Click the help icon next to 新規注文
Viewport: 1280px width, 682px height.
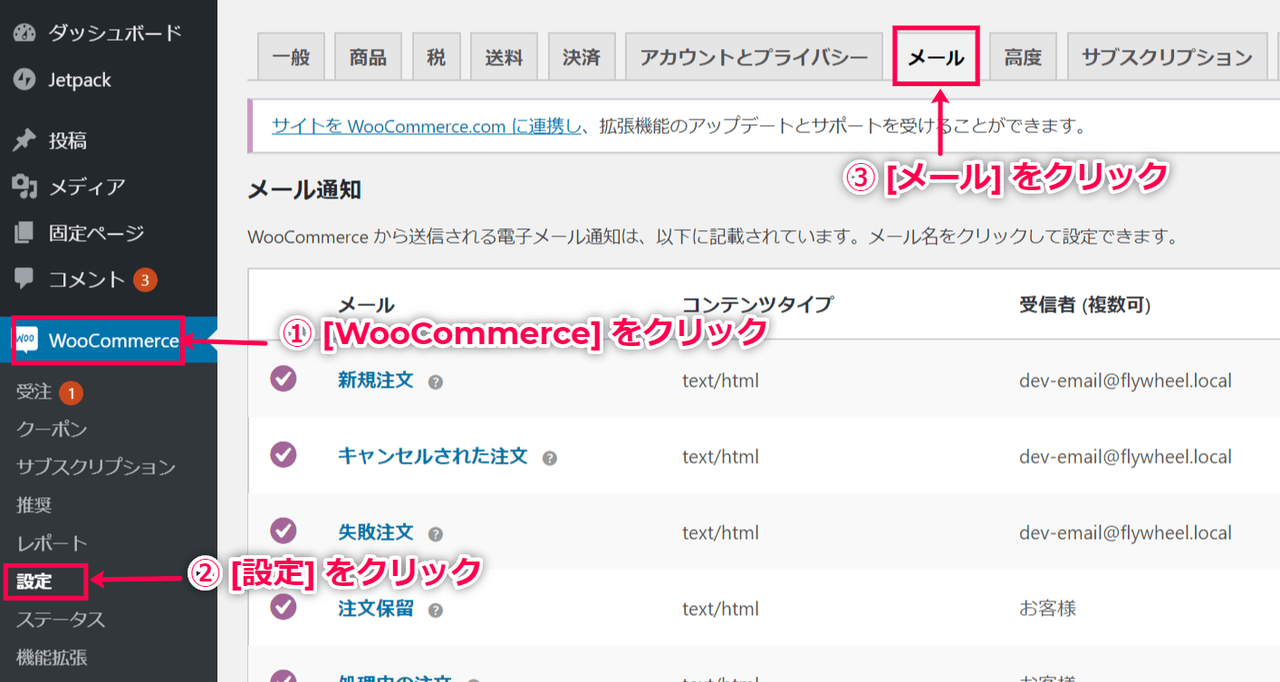[435, 382]
